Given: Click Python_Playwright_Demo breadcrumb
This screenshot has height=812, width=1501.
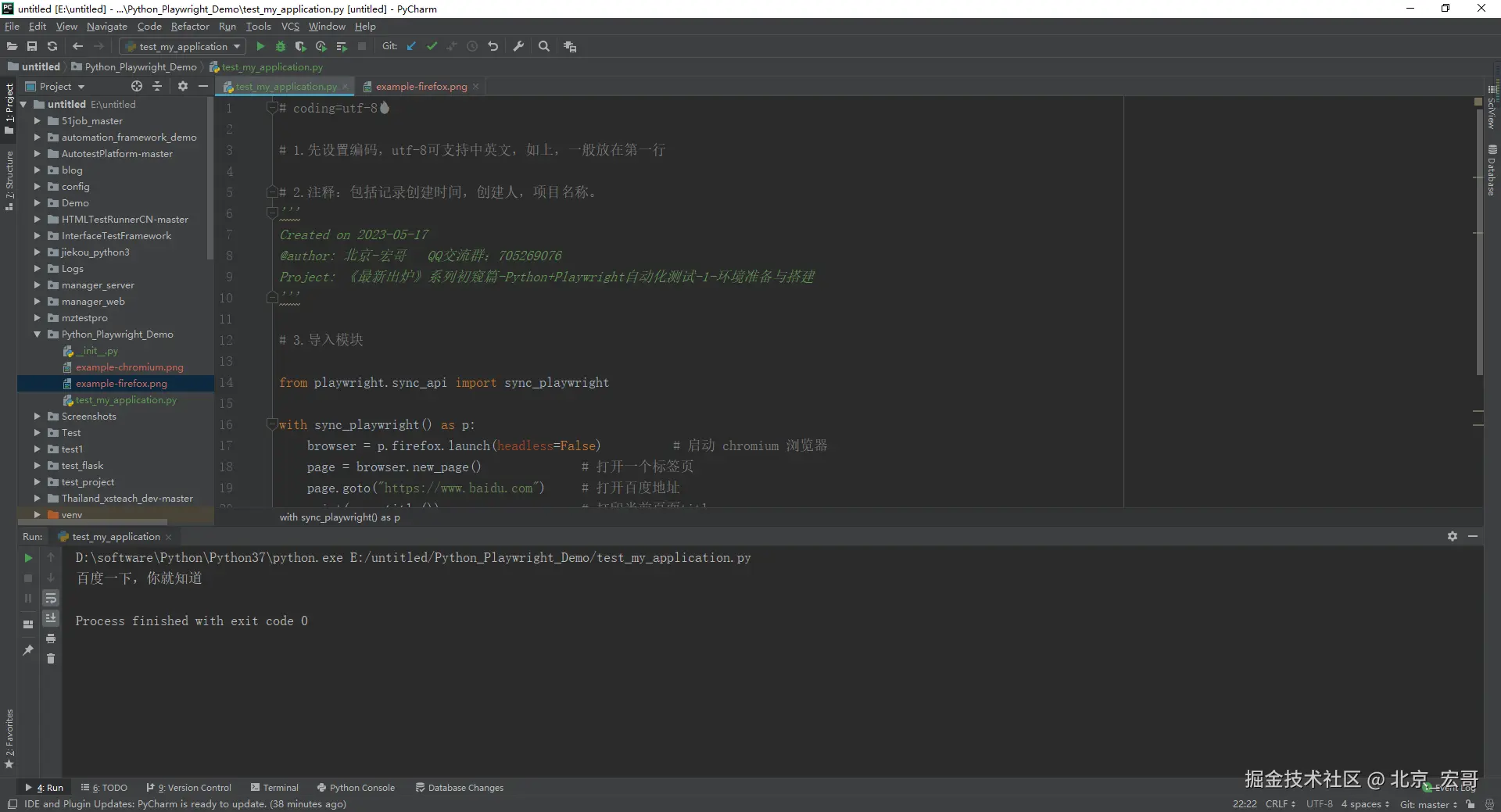Looking at the screenshot, I should [134, 67].
